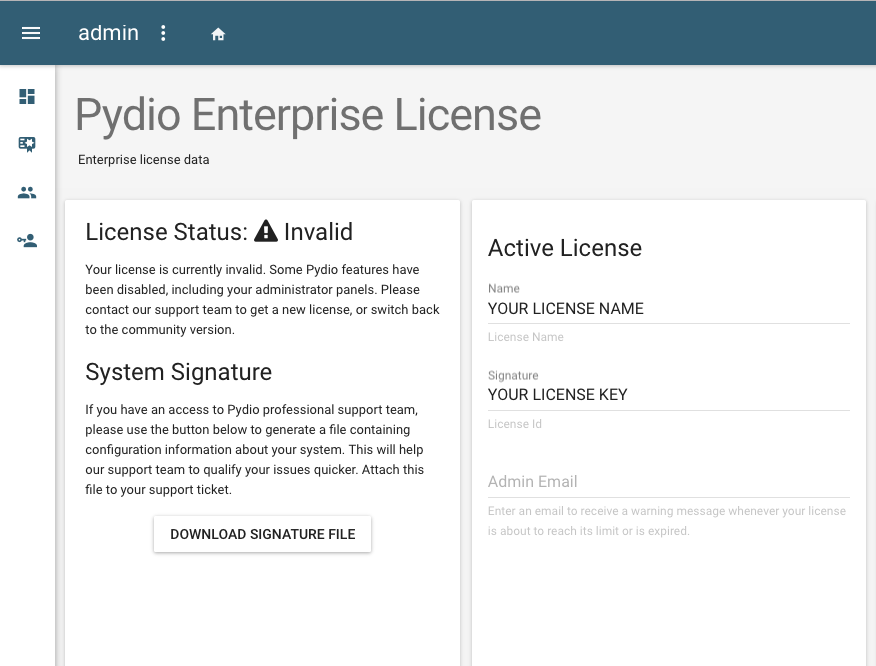Go to the home icon
876x666 pixels.
218,34
